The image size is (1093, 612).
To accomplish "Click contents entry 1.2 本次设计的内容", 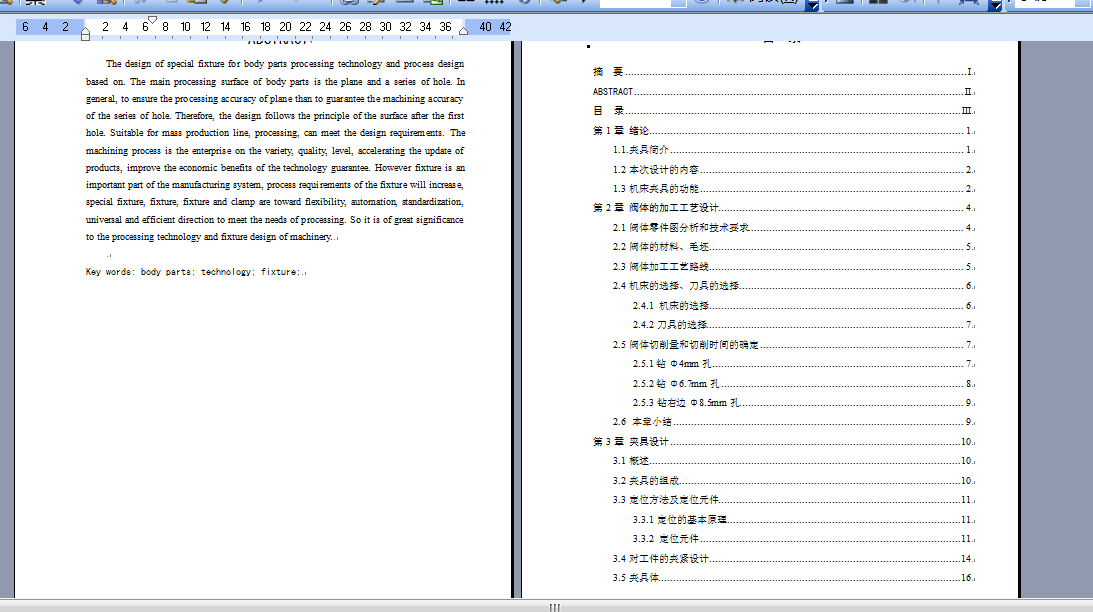I will [793, 169].
